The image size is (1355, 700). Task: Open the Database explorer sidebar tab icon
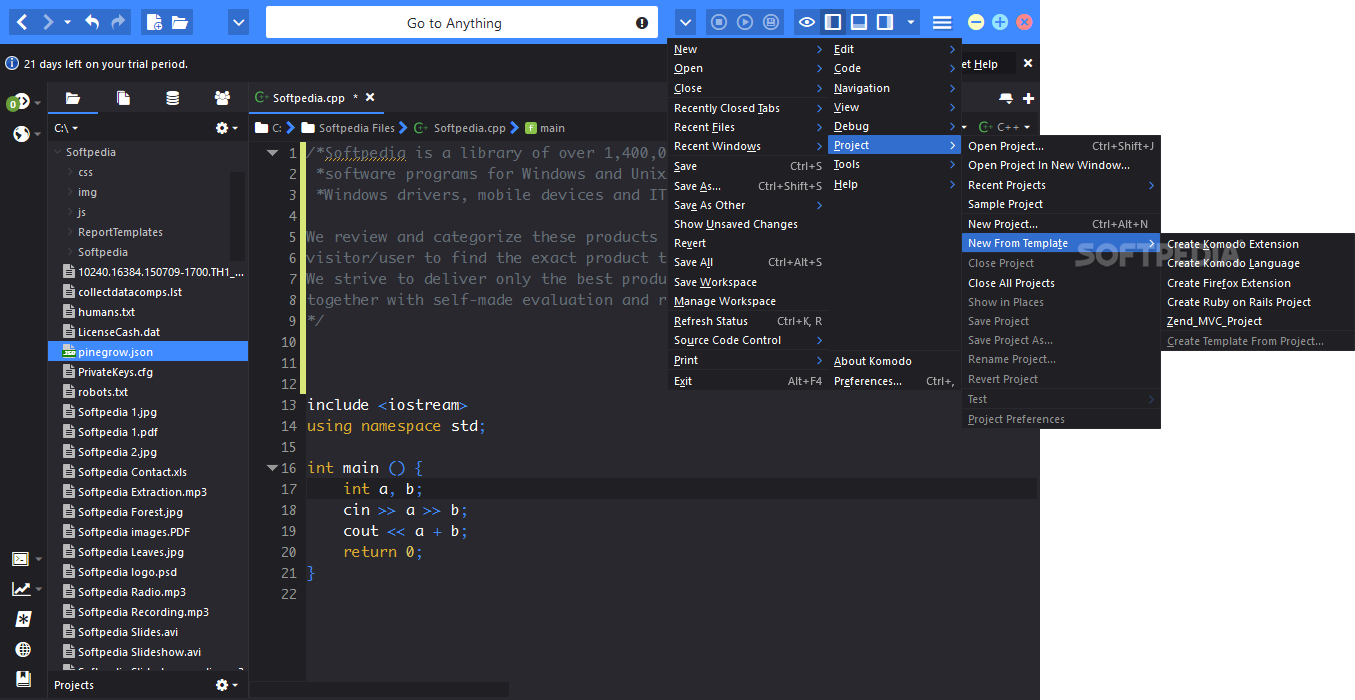(173, 98)
